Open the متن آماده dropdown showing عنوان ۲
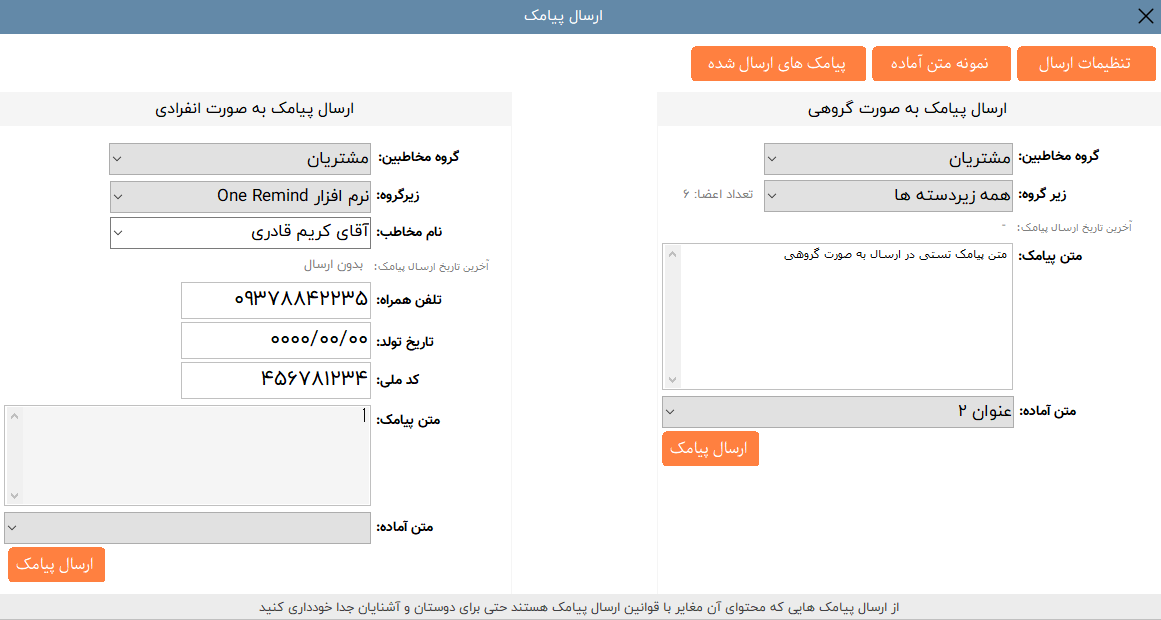Screen dimensions: 1161x620 click(836, 411)
